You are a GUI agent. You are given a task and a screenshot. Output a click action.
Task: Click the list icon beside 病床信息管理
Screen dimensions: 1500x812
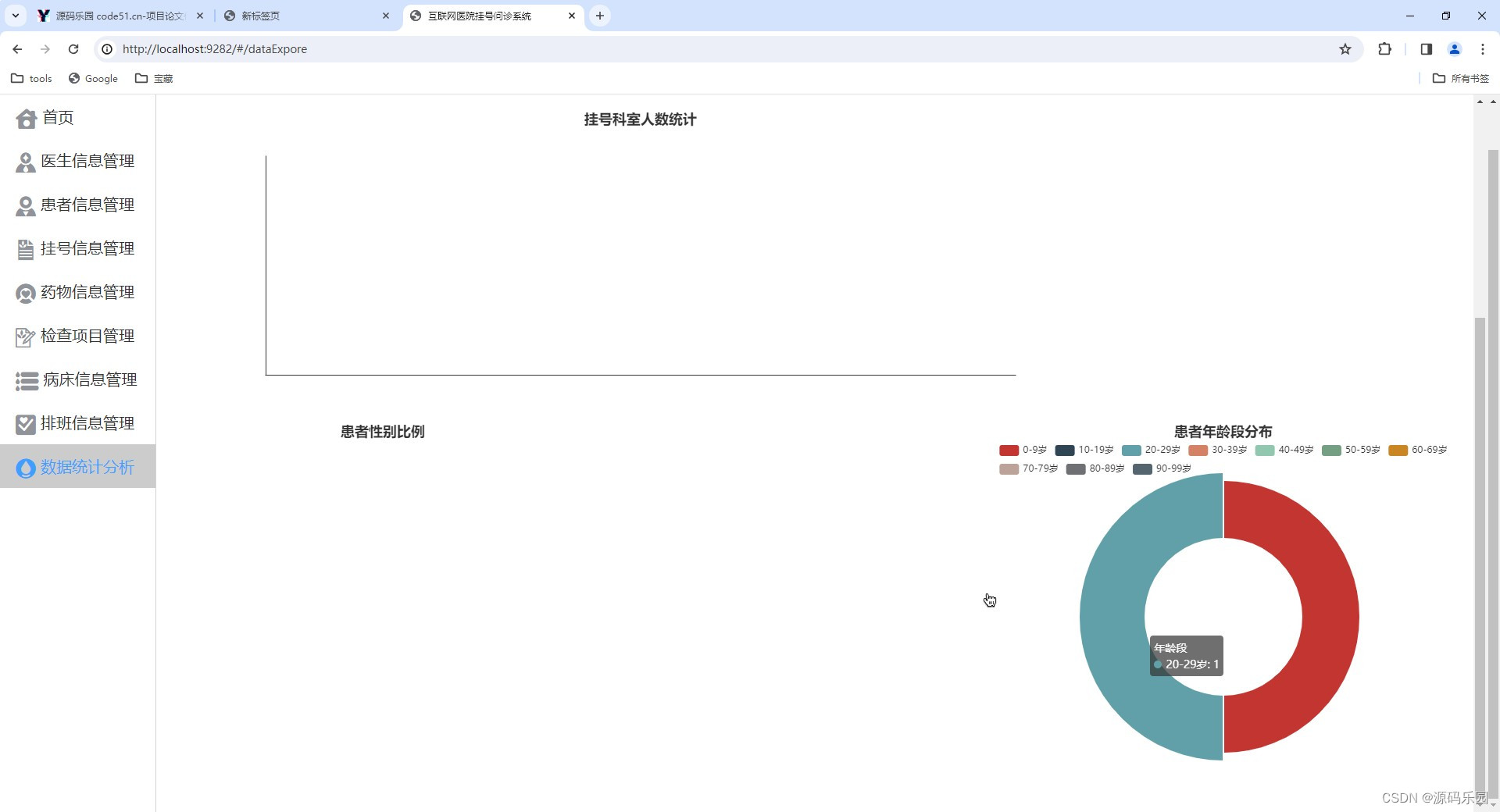click(x=27, y=381)
